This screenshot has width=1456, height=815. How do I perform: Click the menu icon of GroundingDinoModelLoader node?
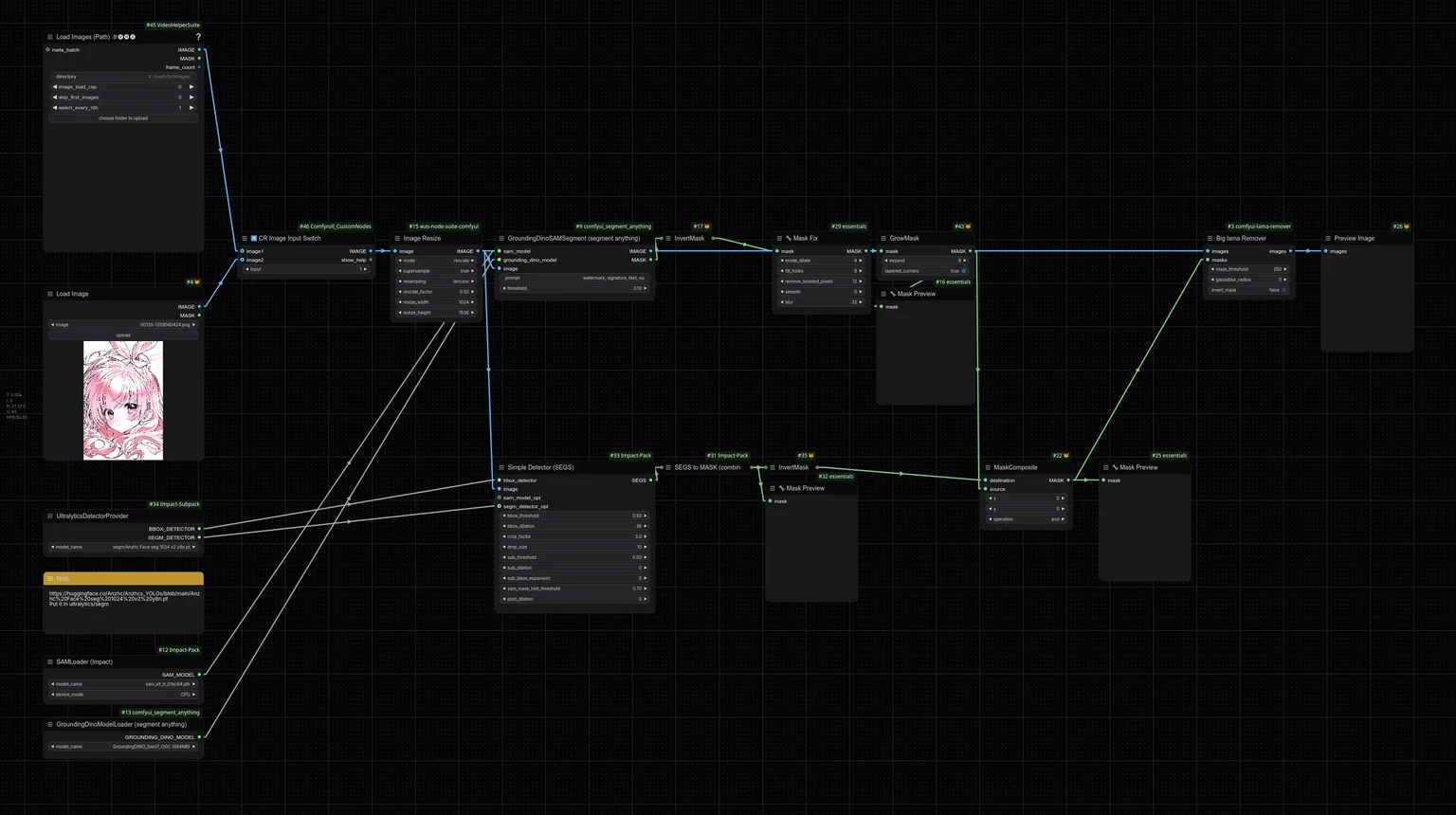(50, 725)
